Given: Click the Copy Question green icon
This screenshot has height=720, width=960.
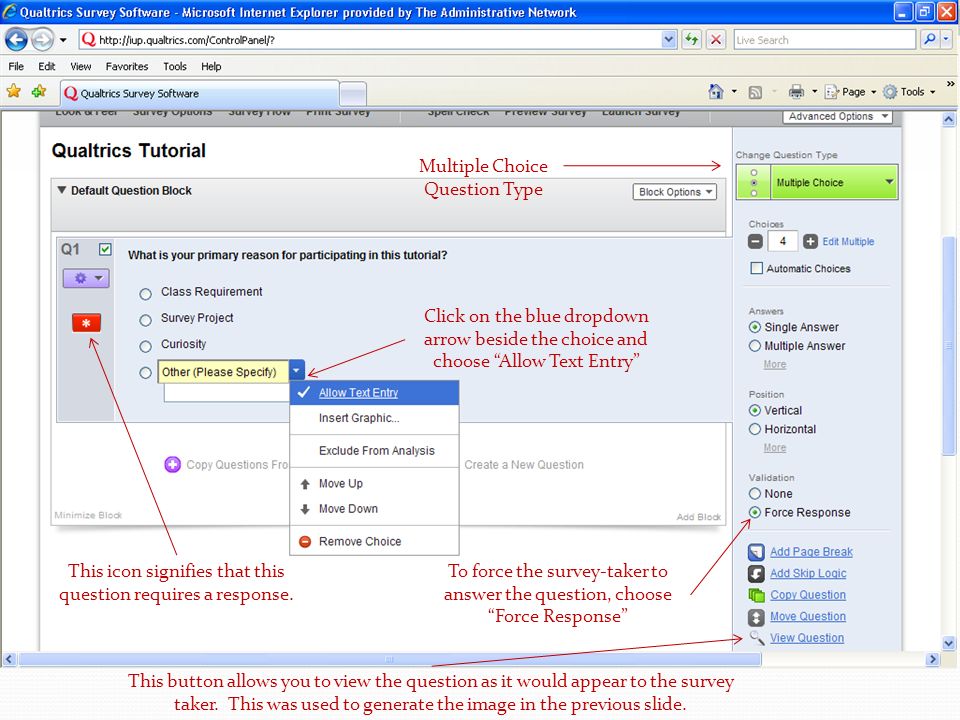Looking at the screenshot, I should point(756,595).
